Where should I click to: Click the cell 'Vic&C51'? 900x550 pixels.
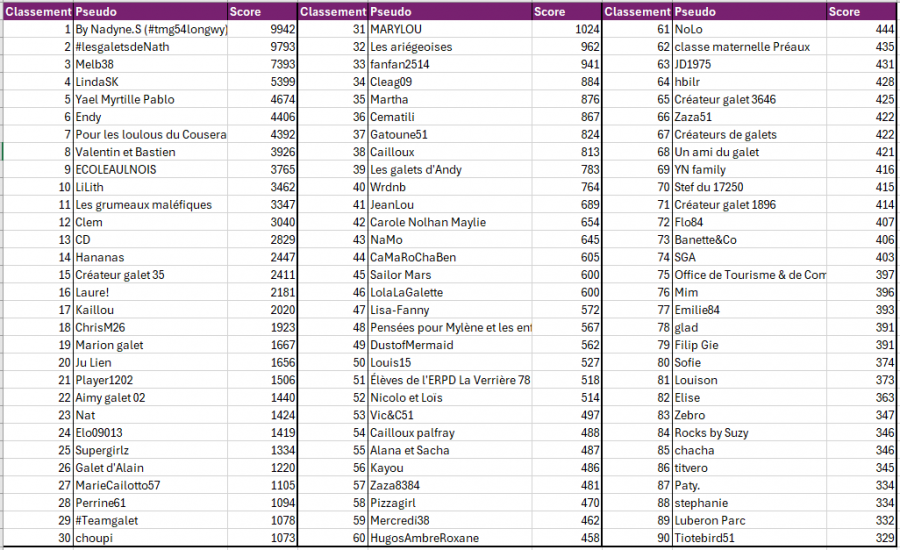point(450,415)
